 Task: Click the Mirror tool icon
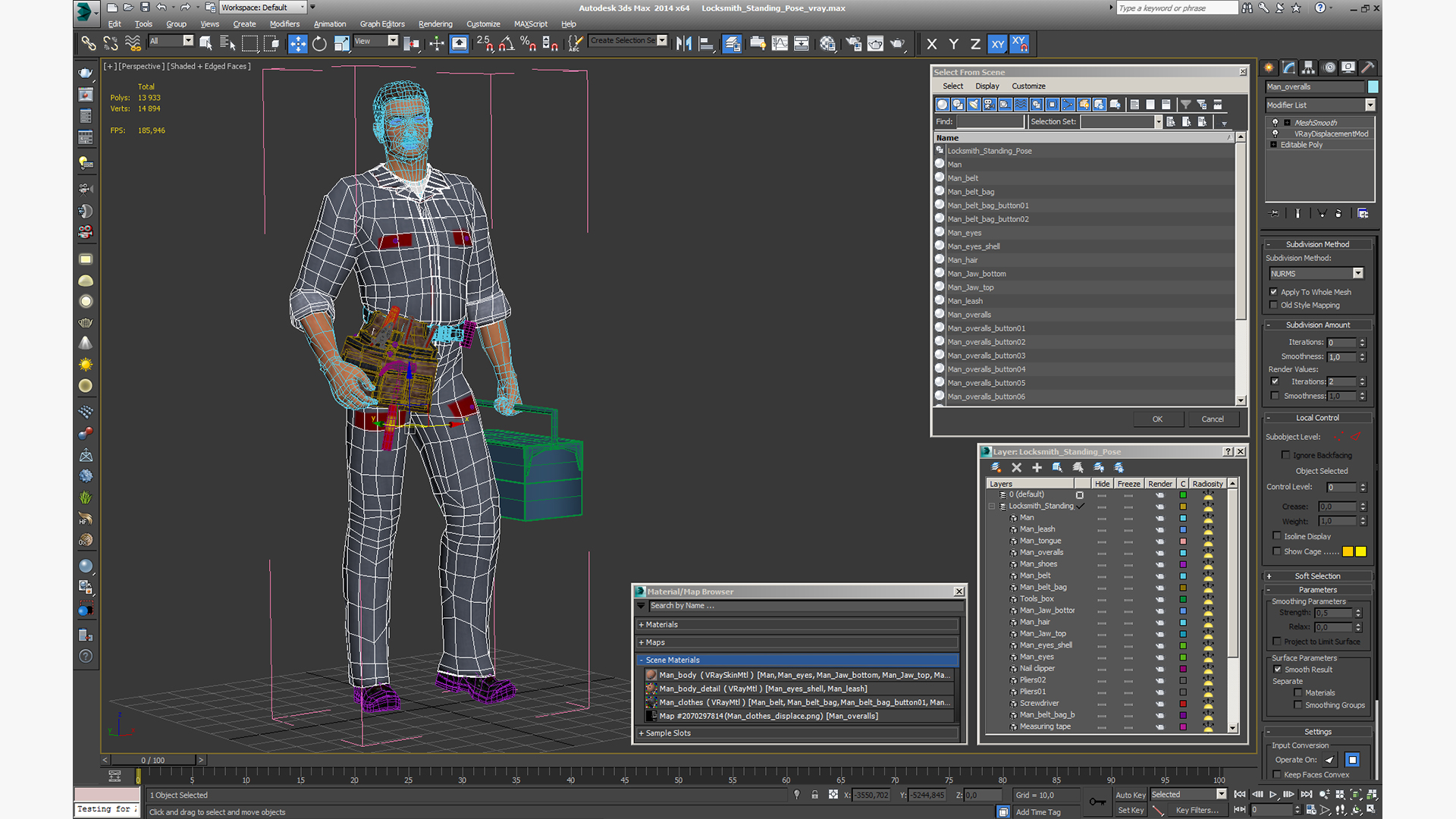point(683,44)
